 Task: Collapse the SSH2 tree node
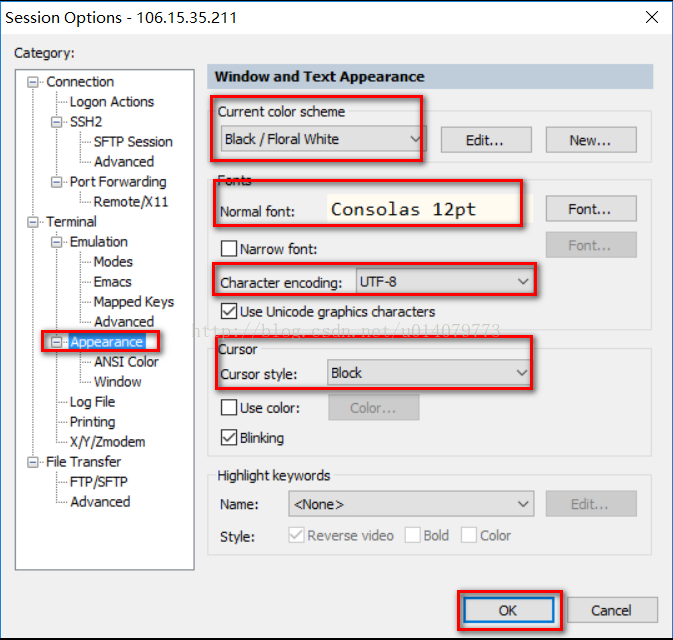coord(56,122)
